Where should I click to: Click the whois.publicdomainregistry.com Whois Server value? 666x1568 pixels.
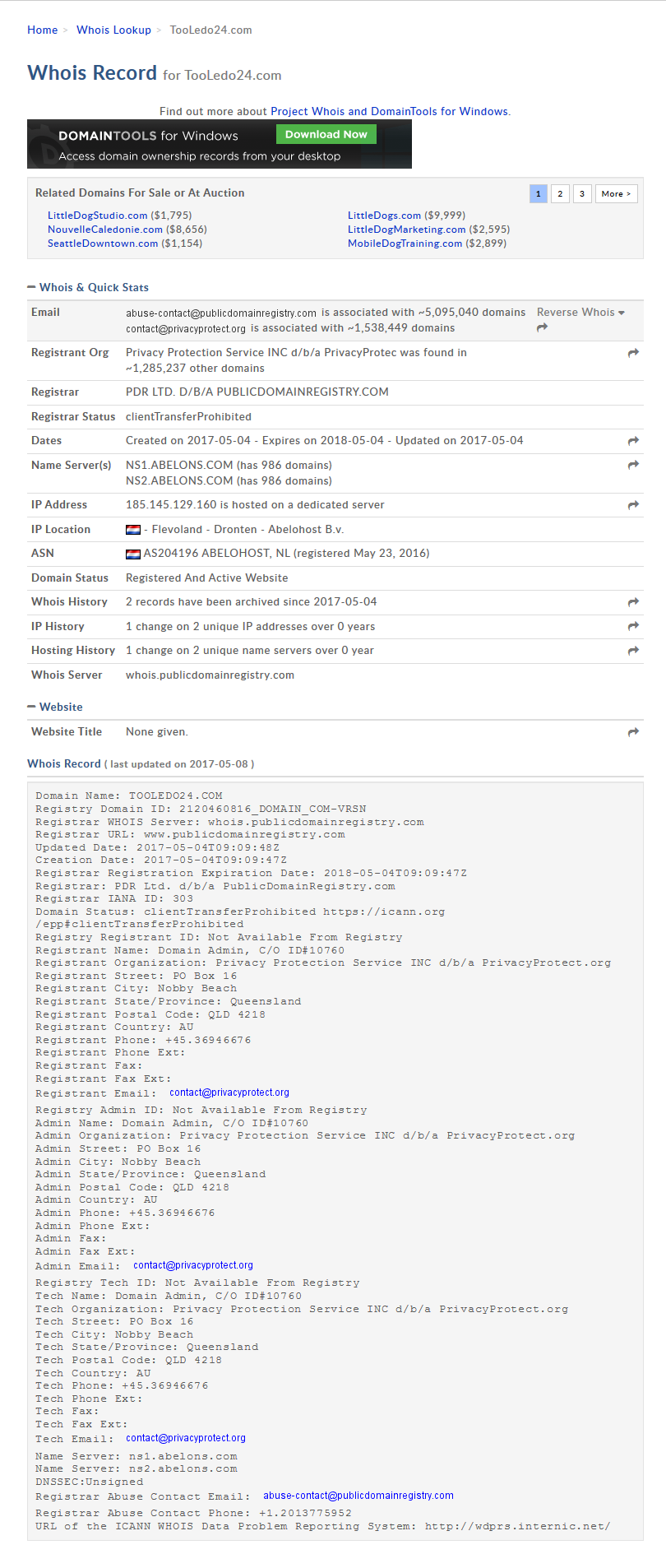(x=210, y=675)
